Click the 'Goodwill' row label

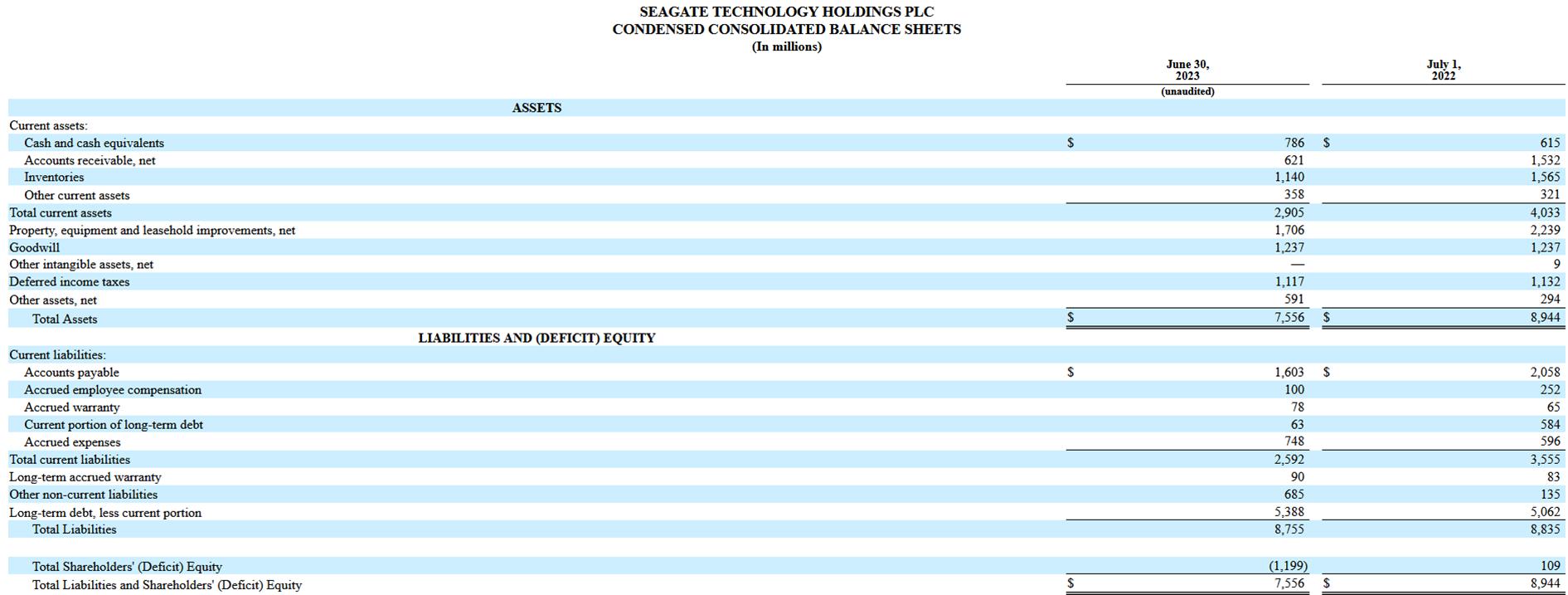34,247
